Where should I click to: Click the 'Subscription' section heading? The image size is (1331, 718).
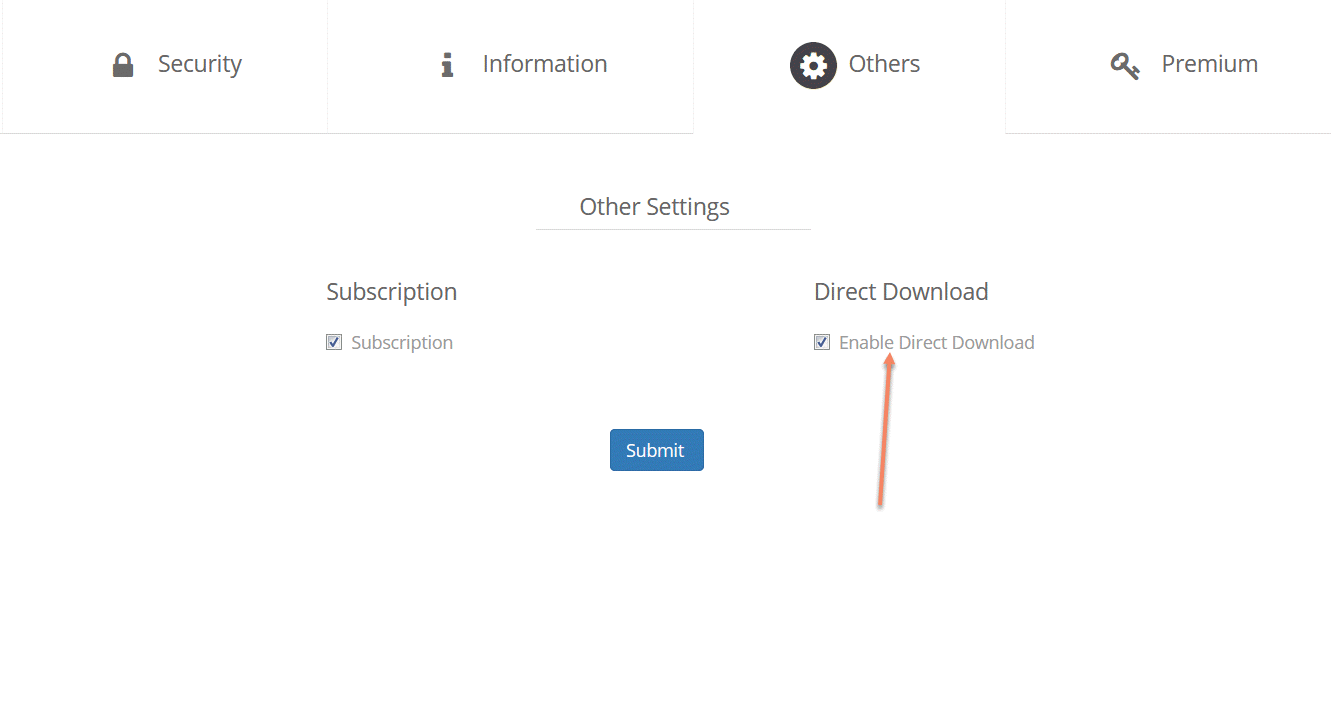pos(391,292)
